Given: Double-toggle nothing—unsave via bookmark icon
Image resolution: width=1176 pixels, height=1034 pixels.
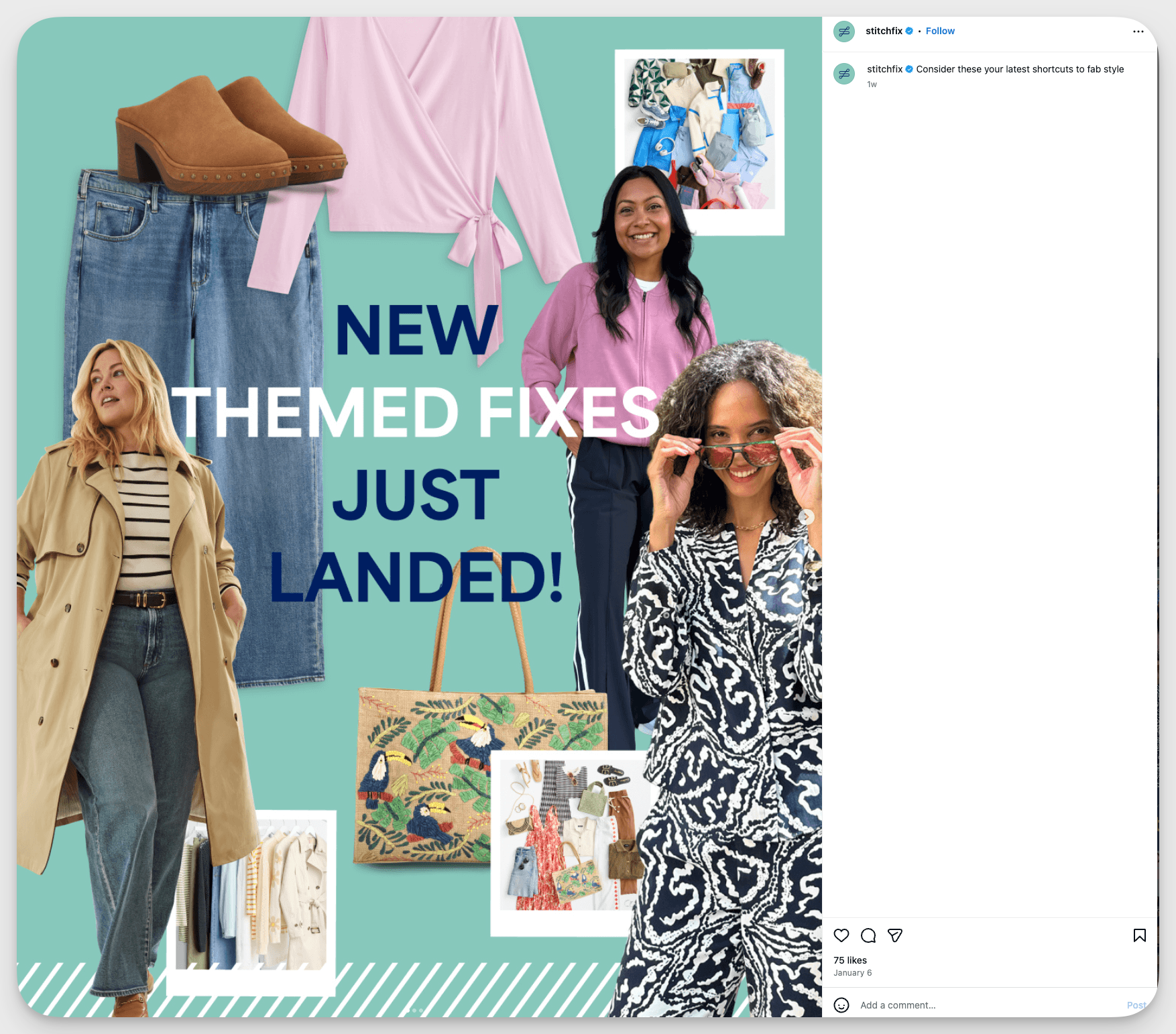Looking at the screenshot, I should [1140, 935].
